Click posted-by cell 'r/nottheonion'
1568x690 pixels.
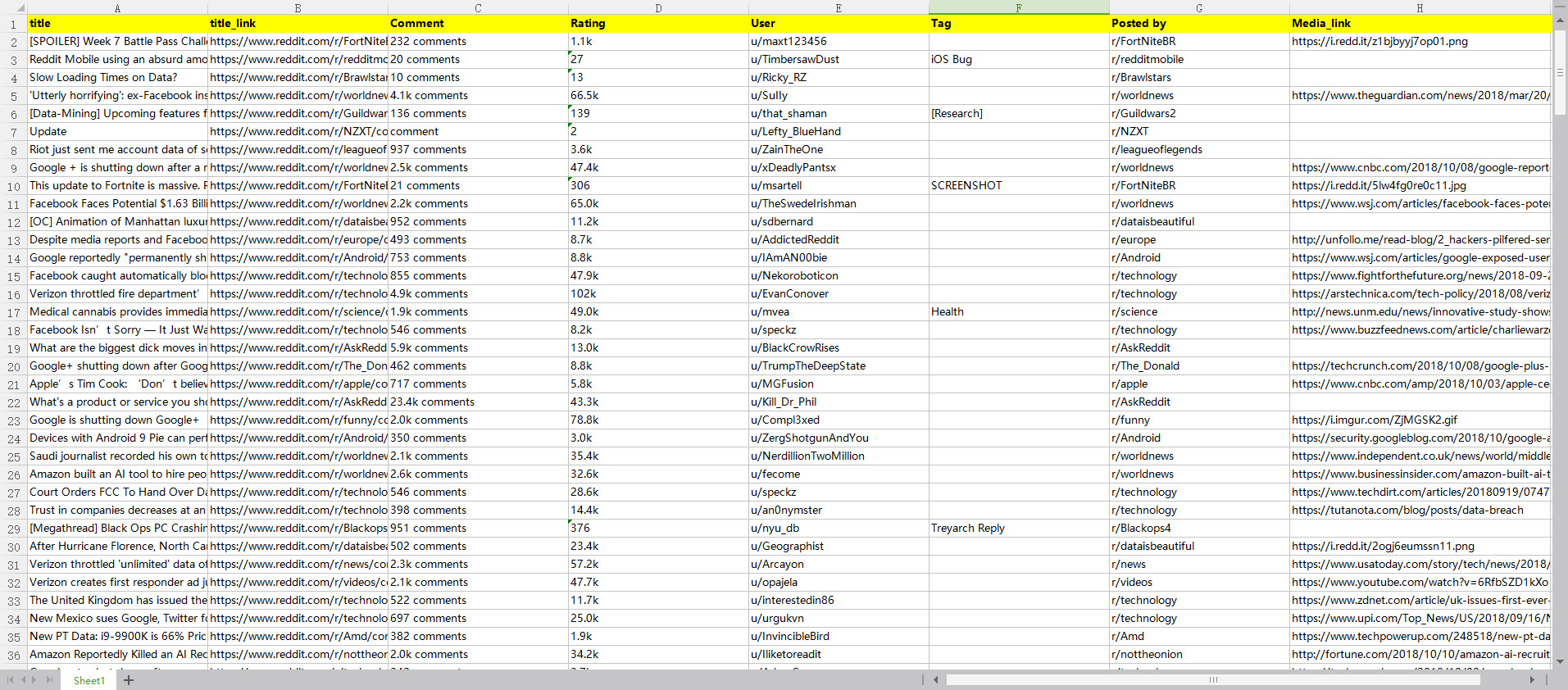click(1199, 654)
